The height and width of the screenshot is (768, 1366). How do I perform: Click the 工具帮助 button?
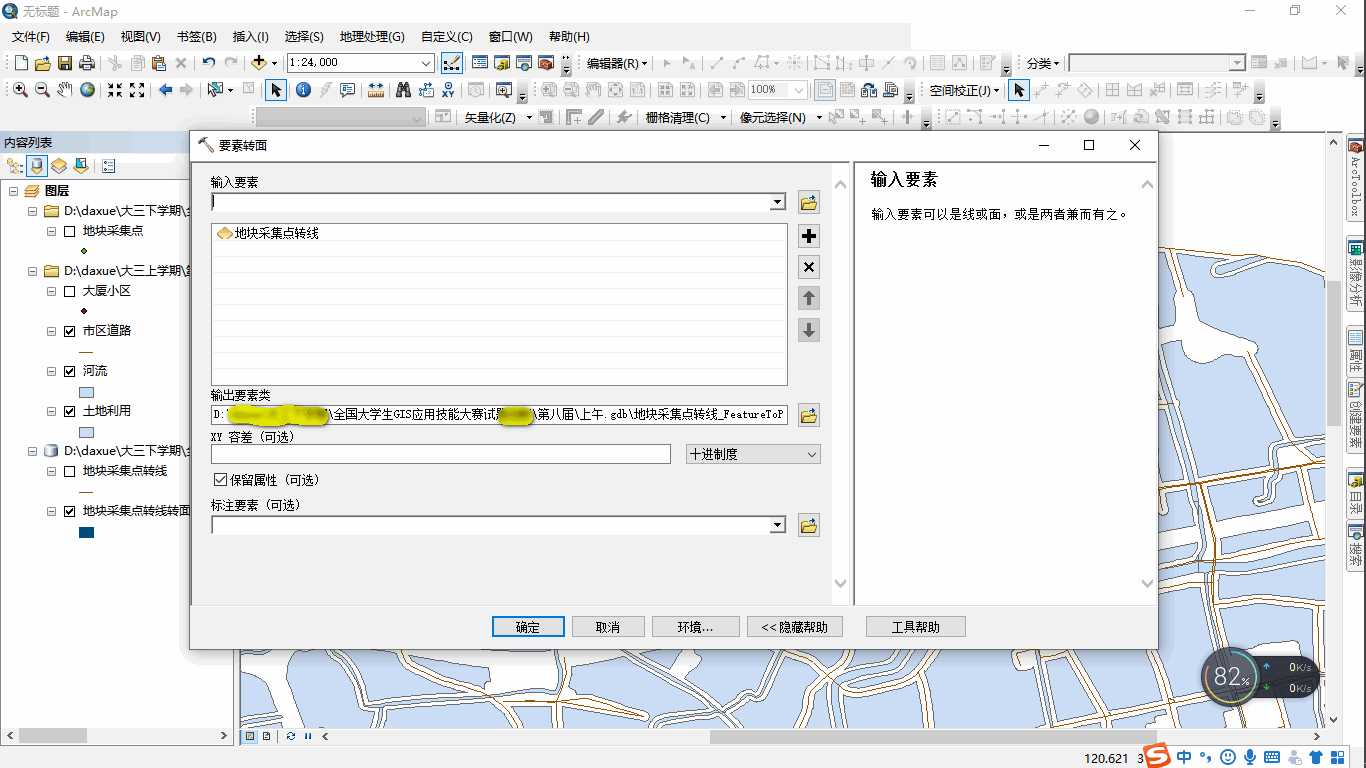[x=916, y=627]
